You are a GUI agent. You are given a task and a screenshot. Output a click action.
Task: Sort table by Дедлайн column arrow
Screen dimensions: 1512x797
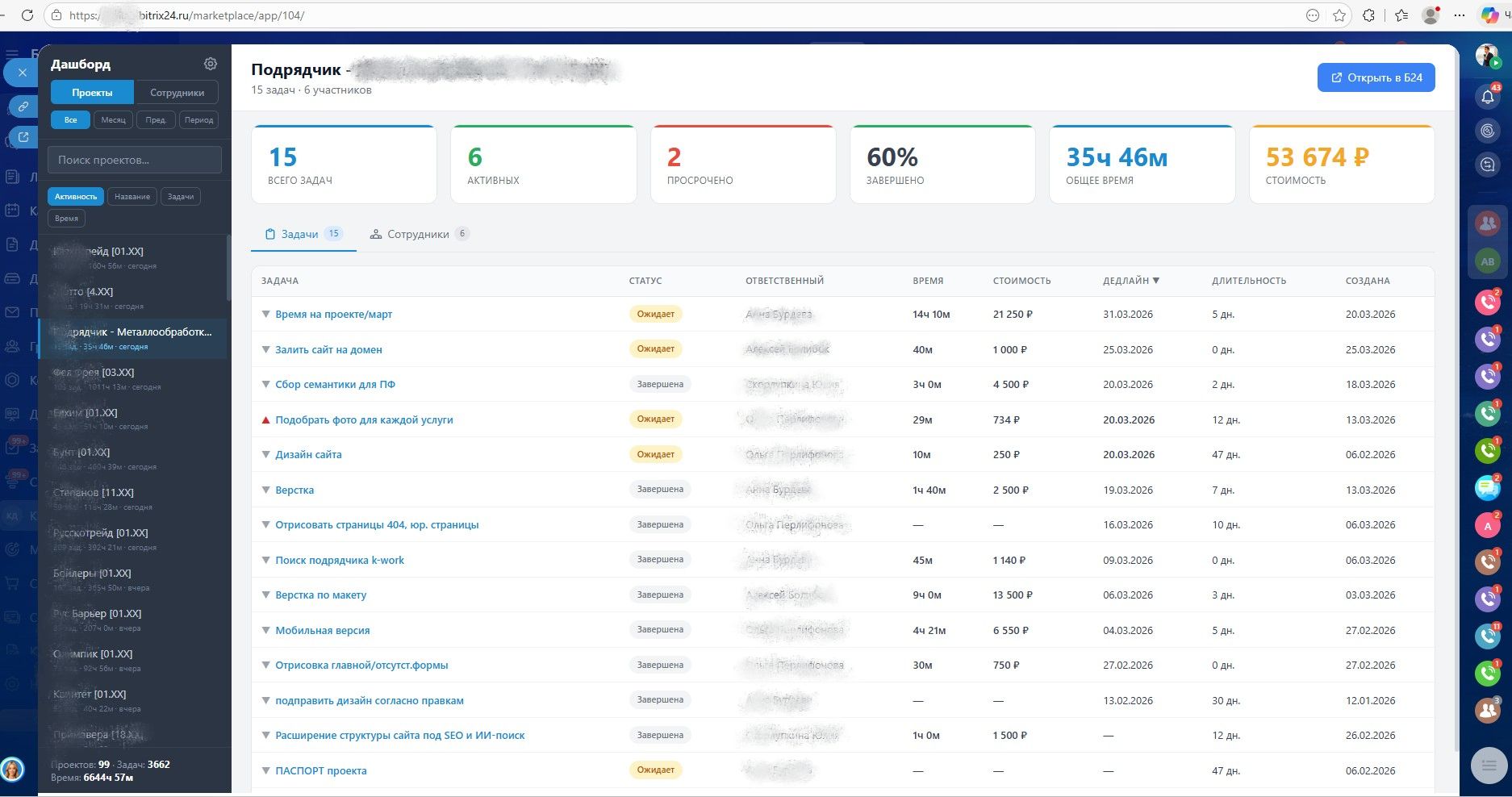1156,281
